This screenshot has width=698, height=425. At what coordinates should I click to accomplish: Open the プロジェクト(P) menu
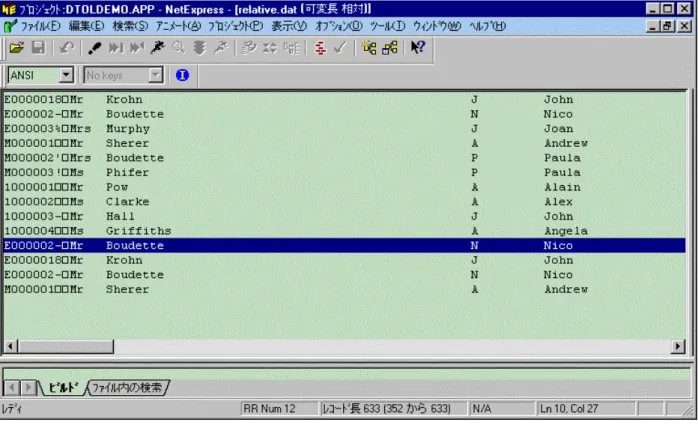236,26
